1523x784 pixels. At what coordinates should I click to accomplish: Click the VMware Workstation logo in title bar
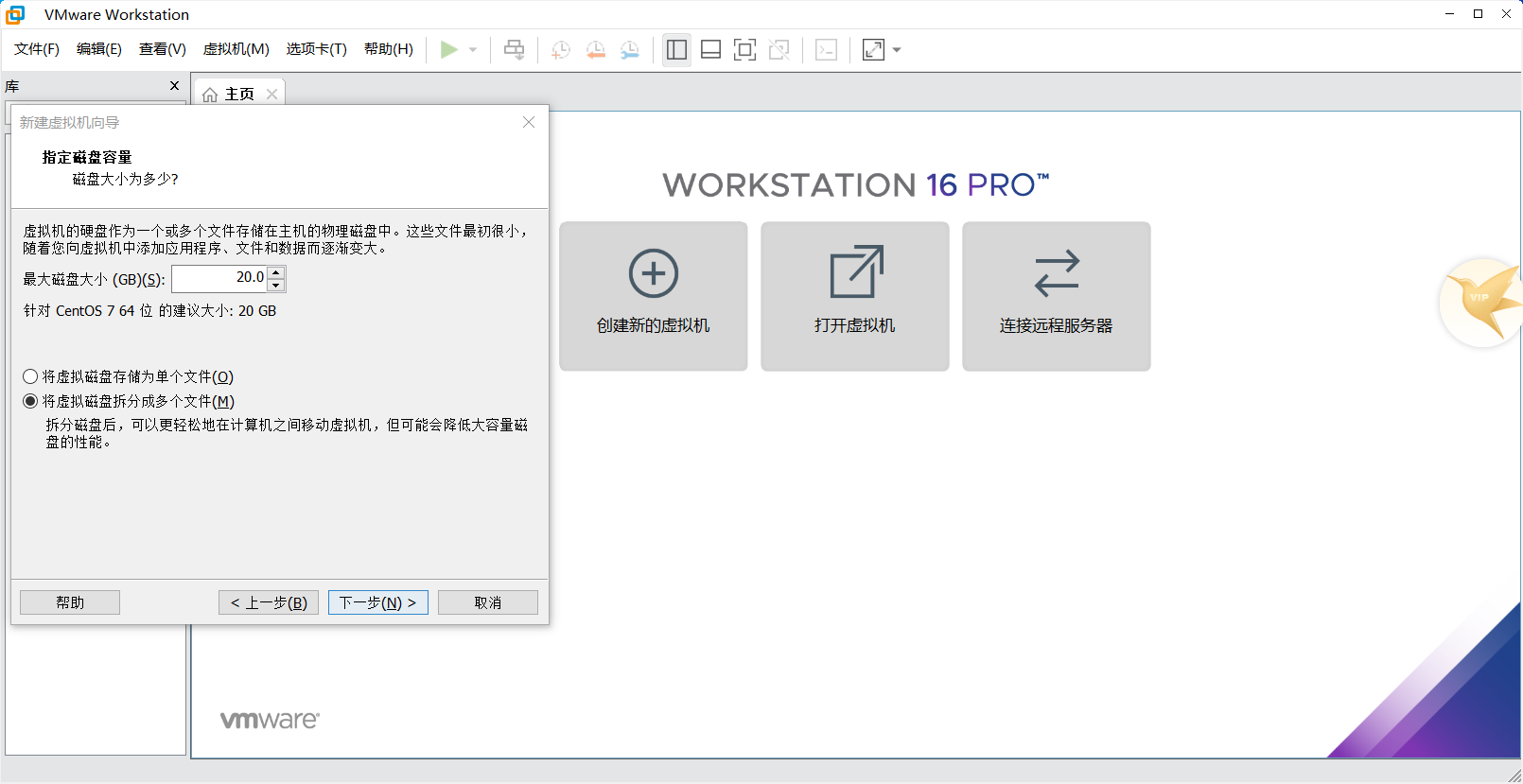coord(15,14)
